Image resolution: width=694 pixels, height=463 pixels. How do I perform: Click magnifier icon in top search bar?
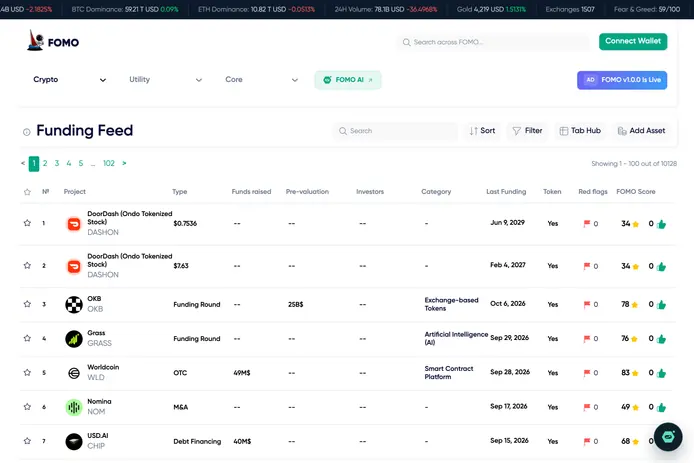point(406,42)
